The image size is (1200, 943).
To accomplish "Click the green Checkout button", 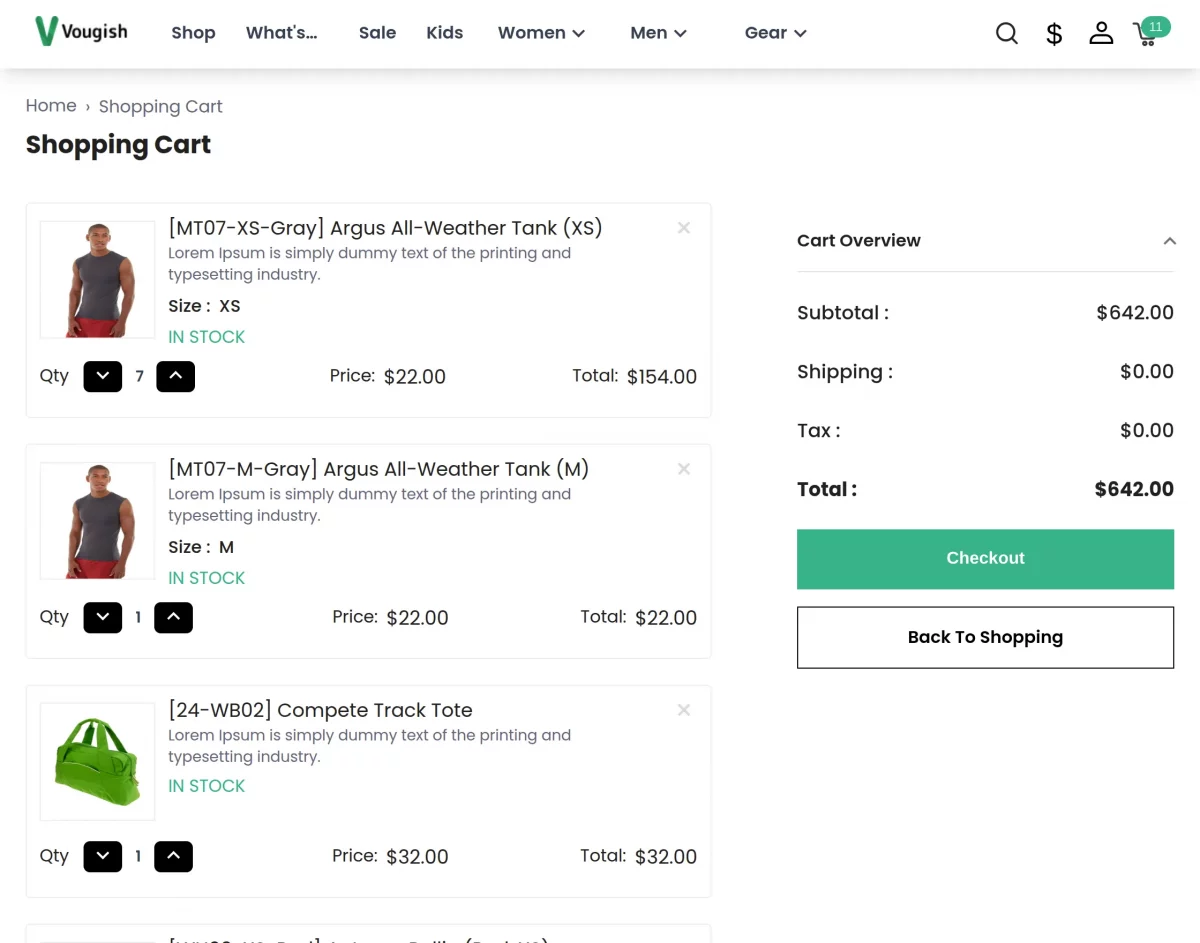I will coord(985,559).
